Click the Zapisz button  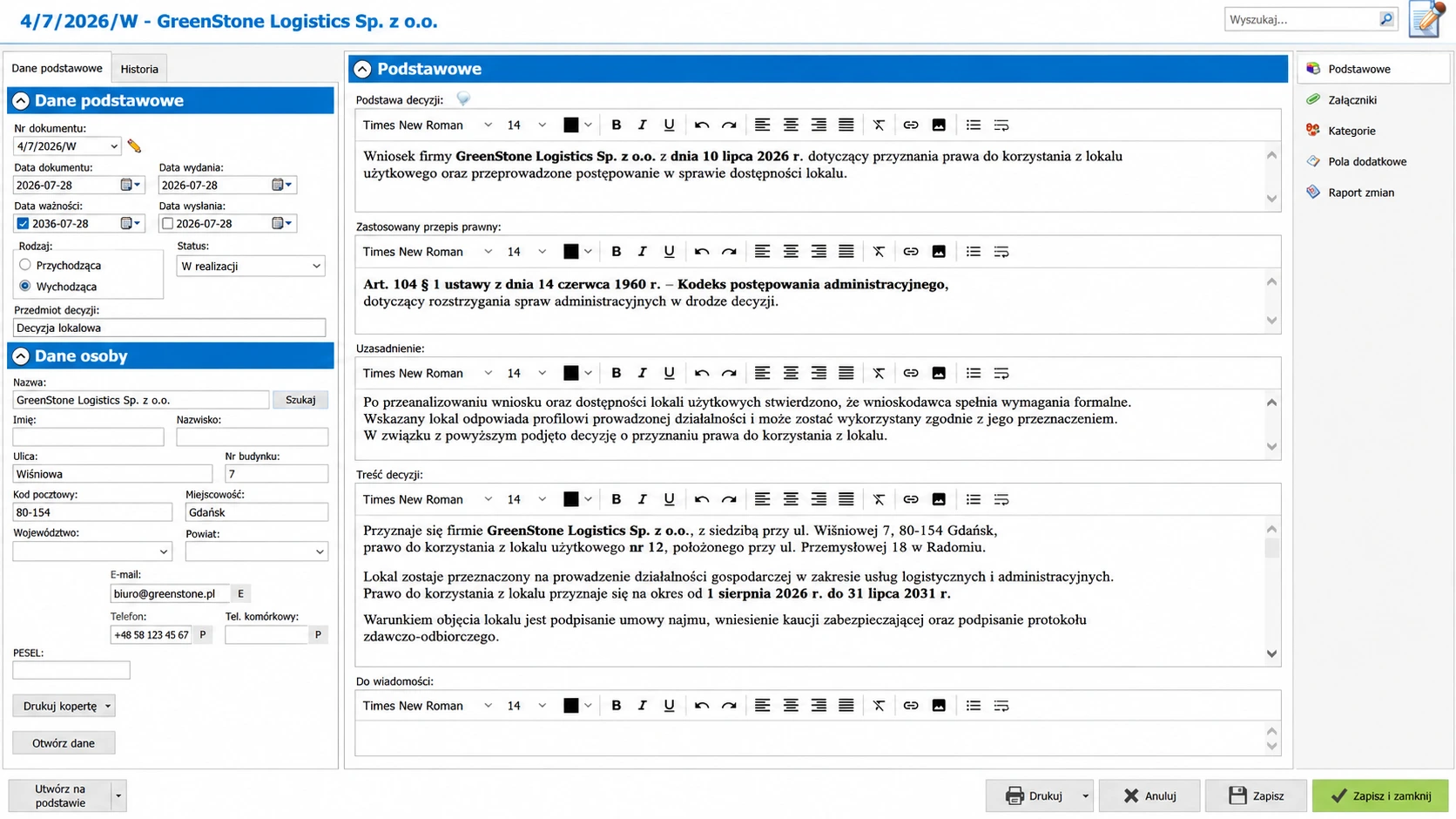tap(1256, 795)
